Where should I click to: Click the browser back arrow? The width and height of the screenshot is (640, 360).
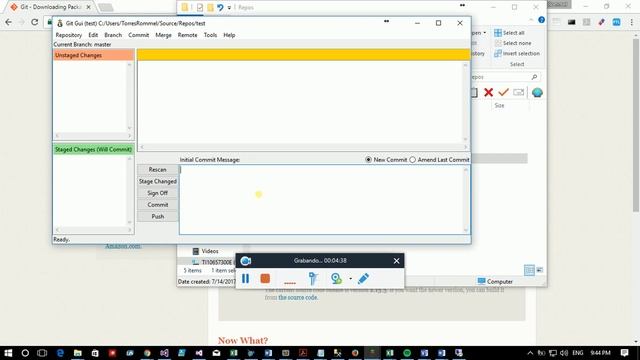pos(9,22)
